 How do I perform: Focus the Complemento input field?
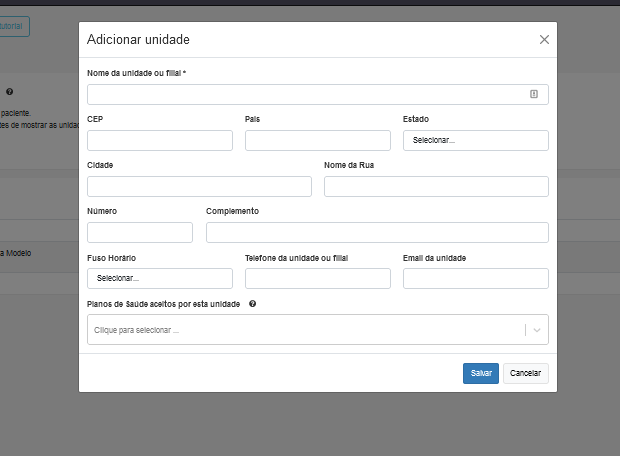pos(377,232)
